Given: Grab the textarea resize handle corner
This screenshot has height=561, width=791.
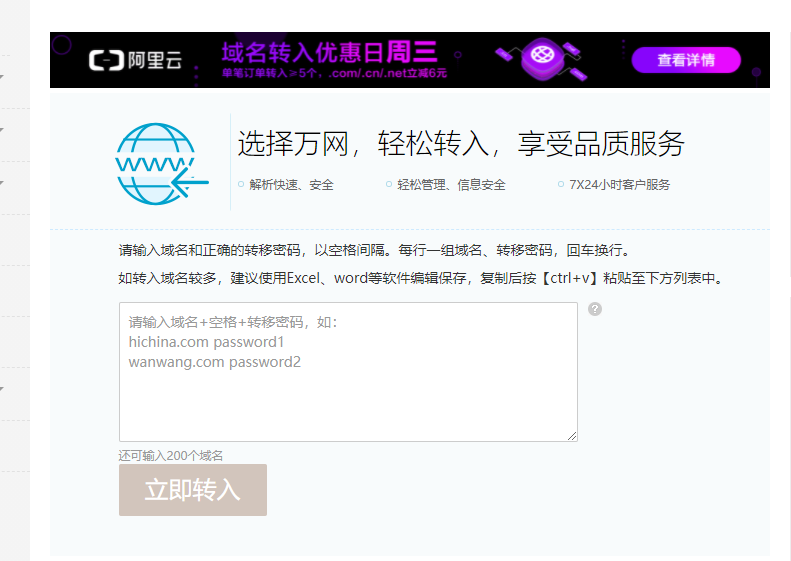Looking at the screenshot, I should pos(572,436).
